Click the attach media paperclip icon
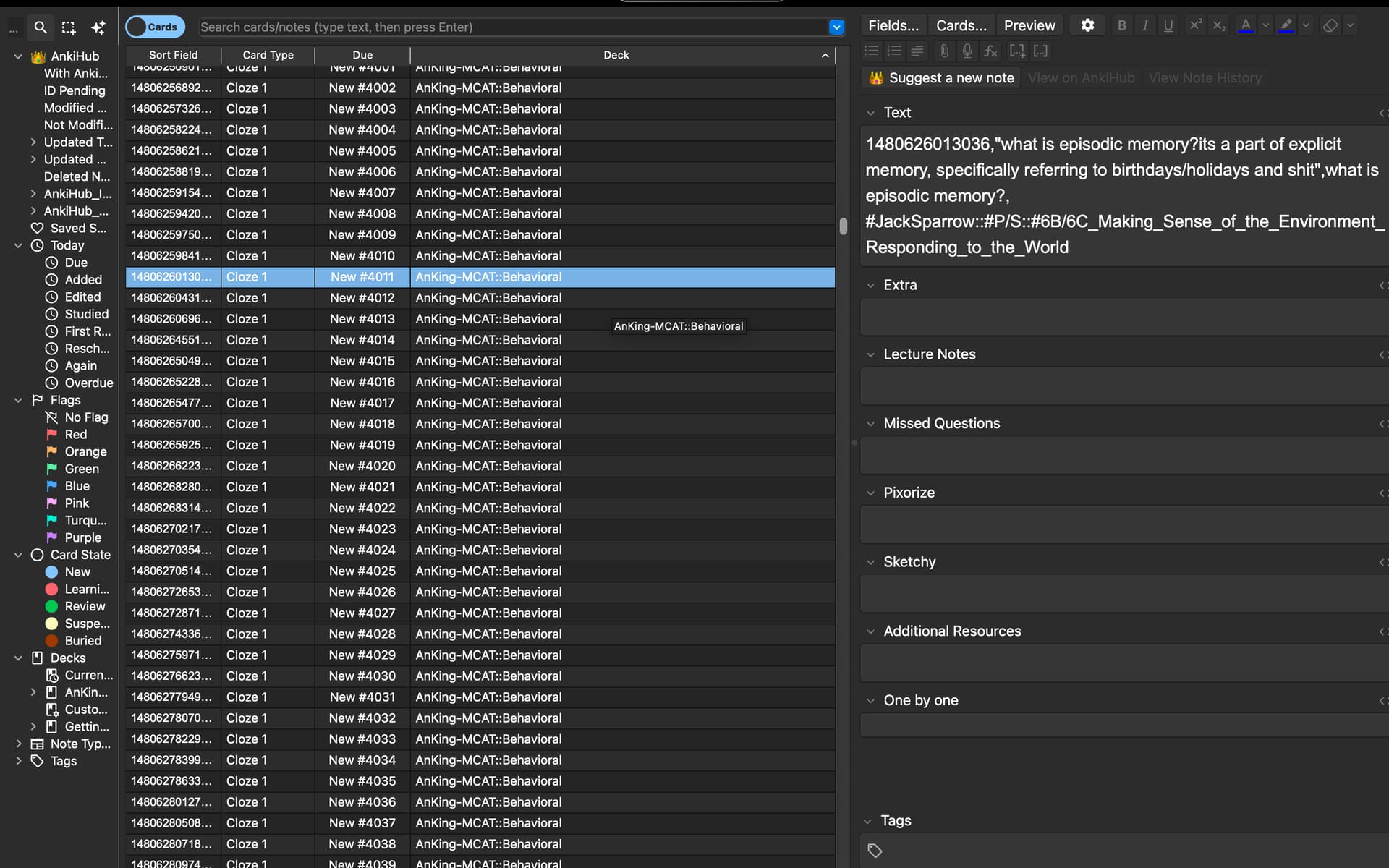The height and width of the screenshot is (868, 1389). 944,51
